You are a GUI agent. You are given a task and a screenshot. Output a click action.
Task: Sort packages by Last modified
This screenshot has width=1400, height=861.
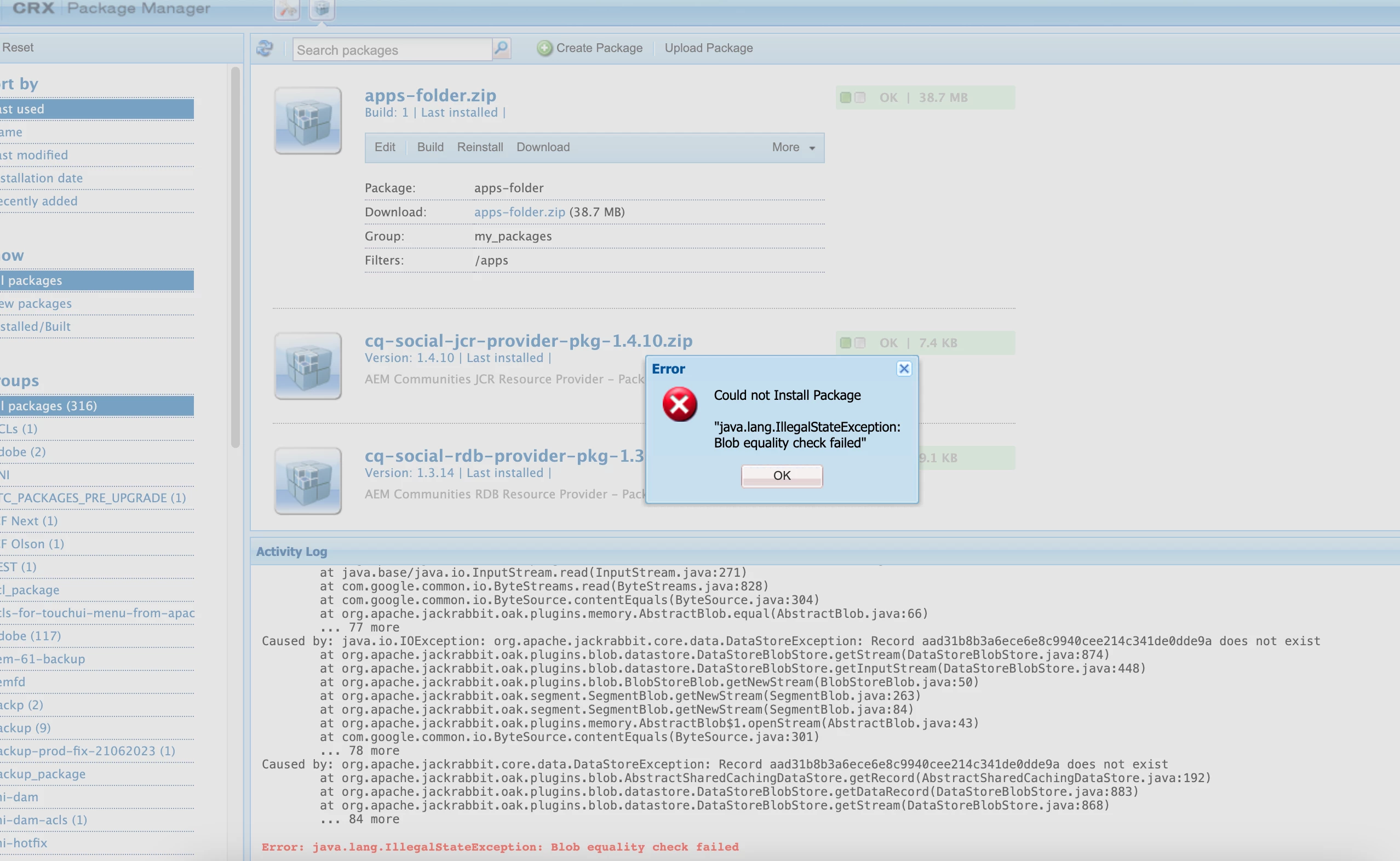(34, 156)
